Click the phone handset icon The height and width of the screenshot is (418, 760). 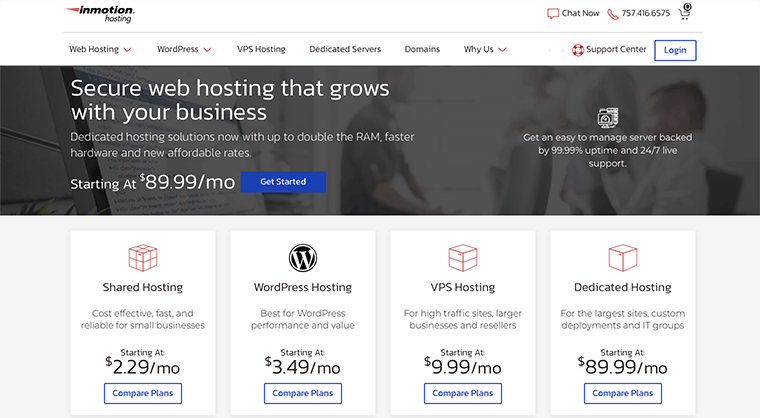[613, 14]
